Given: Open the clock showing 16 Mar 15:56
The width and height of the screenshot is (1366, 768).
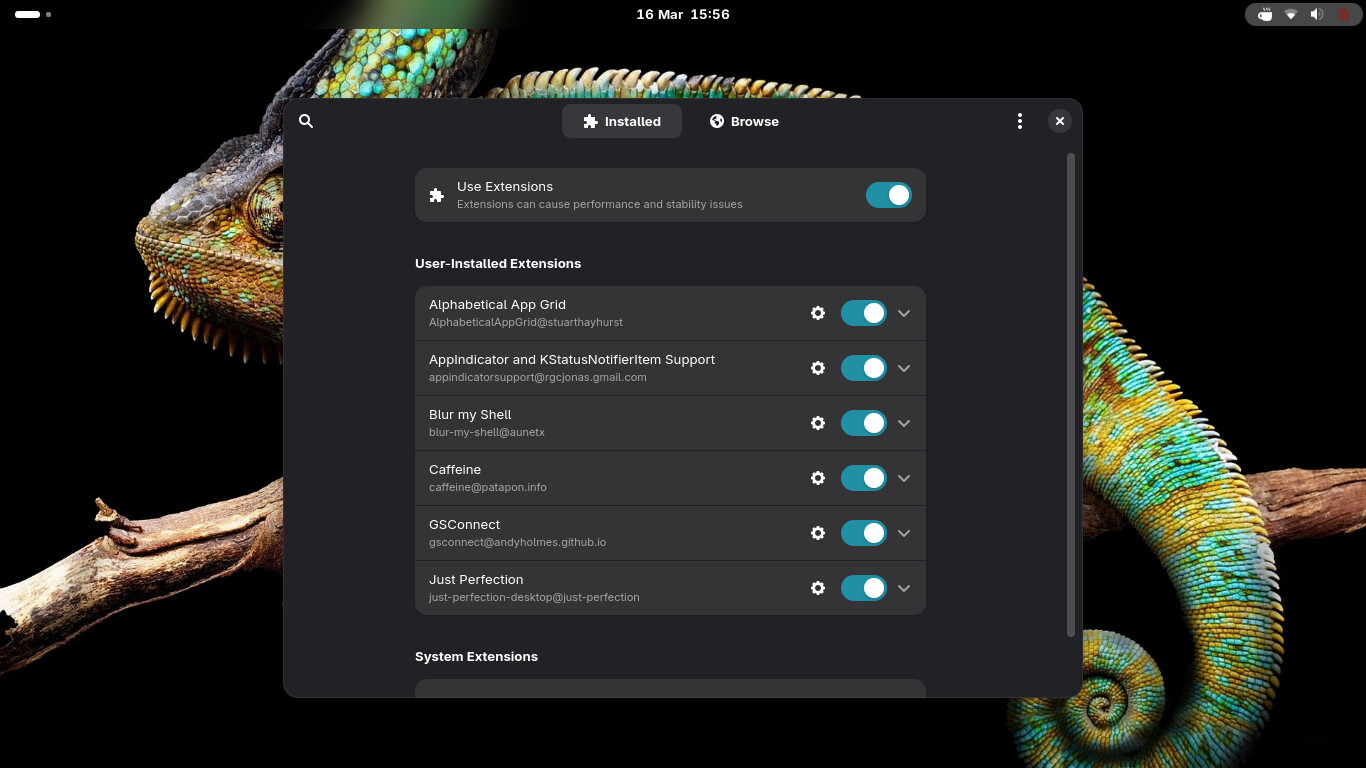Looking at the screenshot, I should tap(683, 14).
